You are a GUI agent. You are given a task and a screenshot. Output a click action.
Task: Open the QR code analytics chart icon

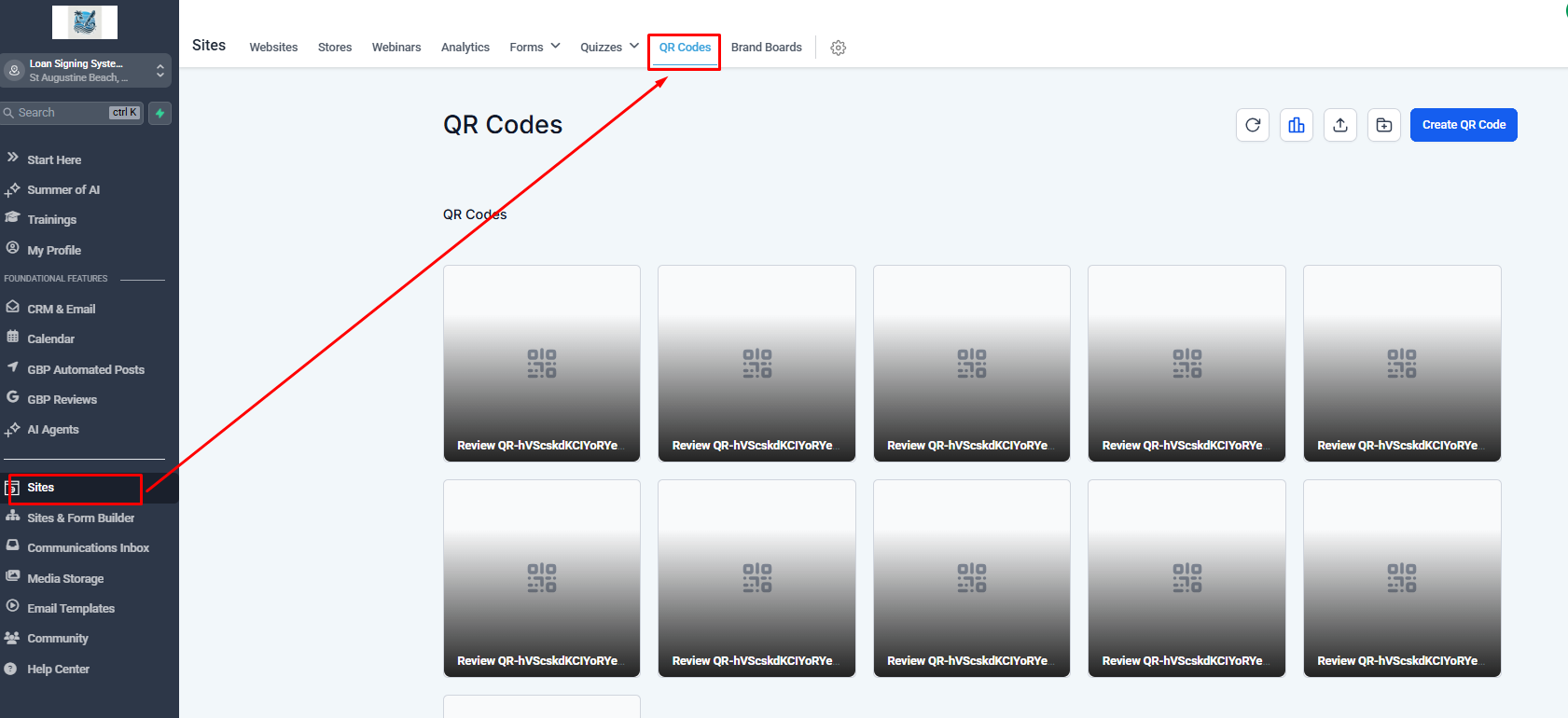click(1297, 125)
